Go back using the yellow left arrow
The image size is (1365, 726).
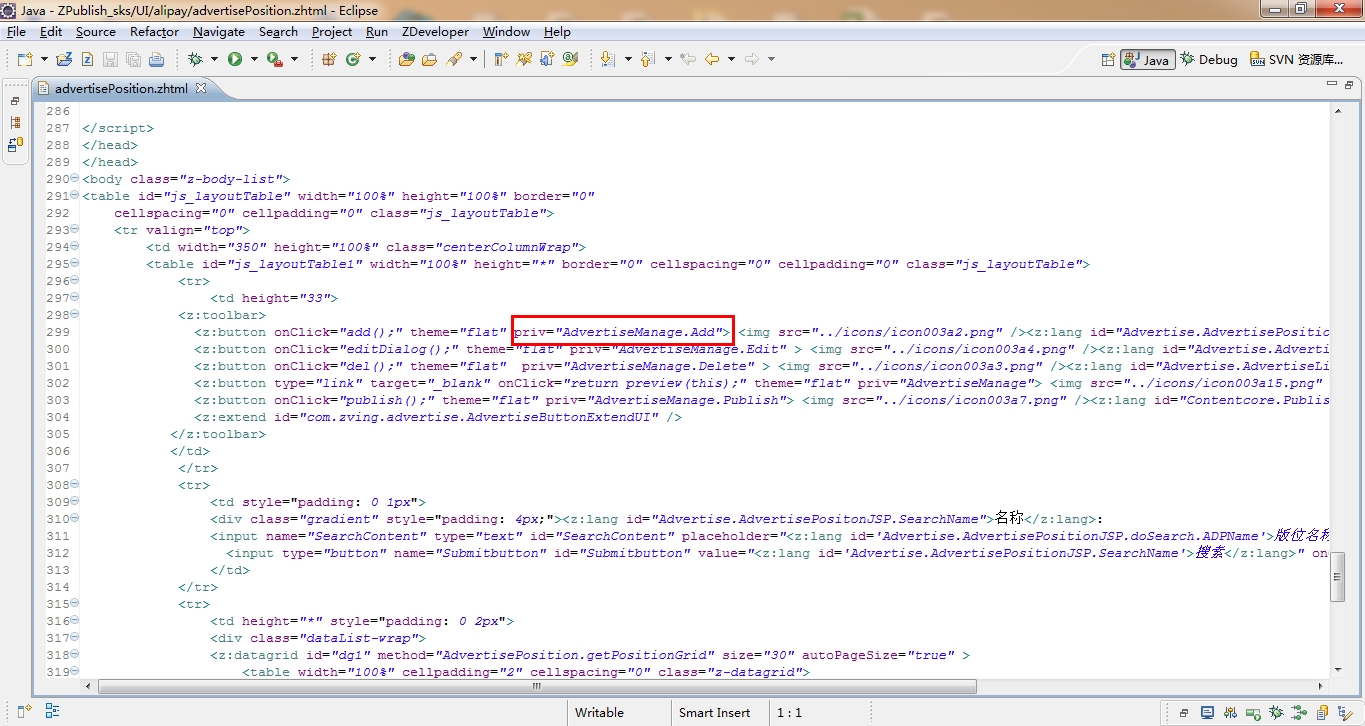tap(711, 59)
